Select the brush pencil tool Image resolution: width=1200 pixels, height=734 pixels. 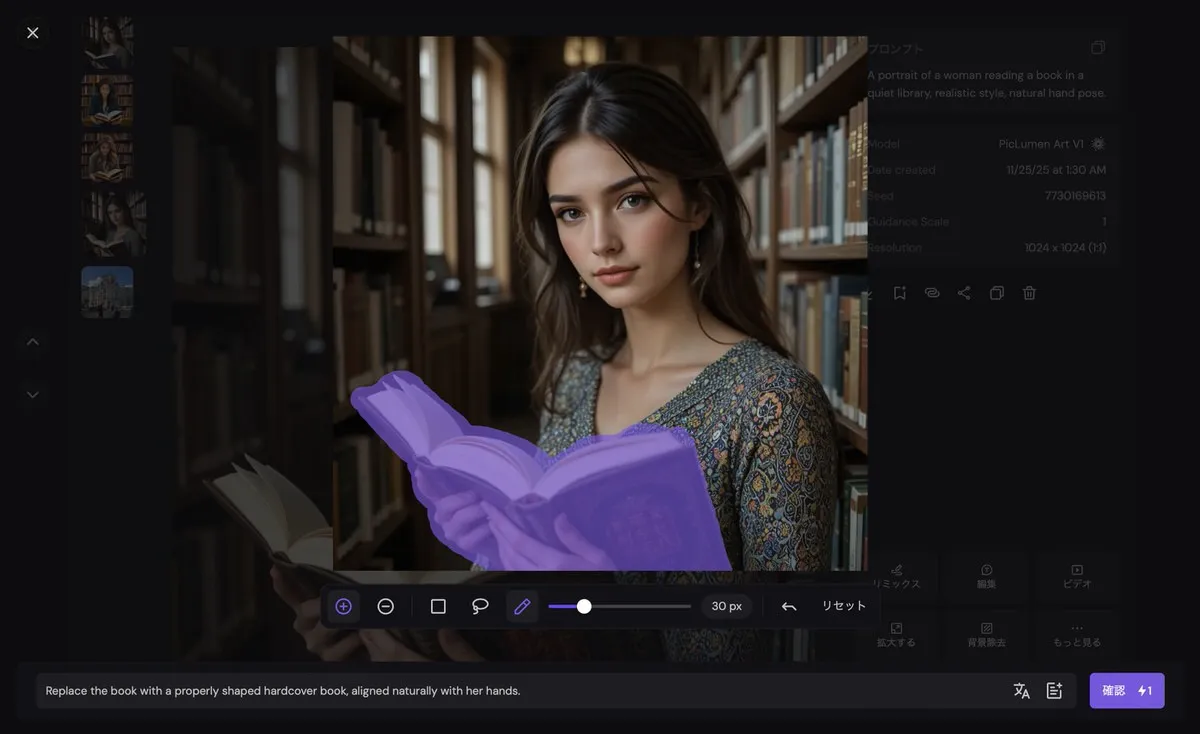click(x=522, y=606)
